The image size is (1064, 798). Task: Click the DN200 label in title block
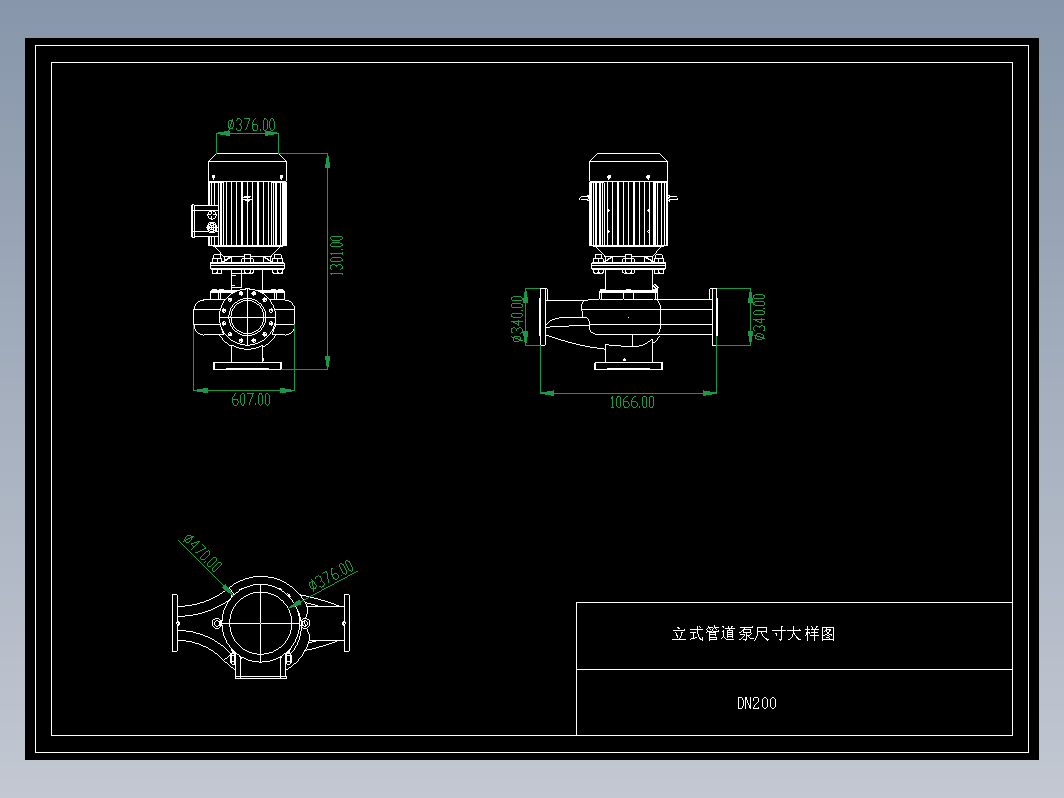pos(757,703)
